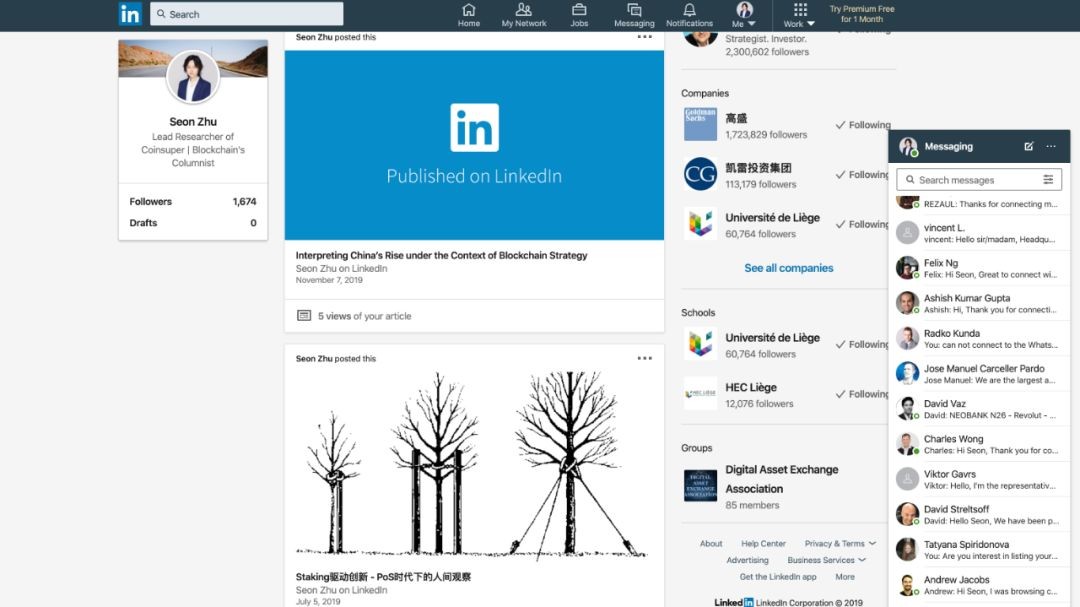The image size is (1080, 607).
Task: Open Digital Asset Exchange Association group
Action: point(781,479)
